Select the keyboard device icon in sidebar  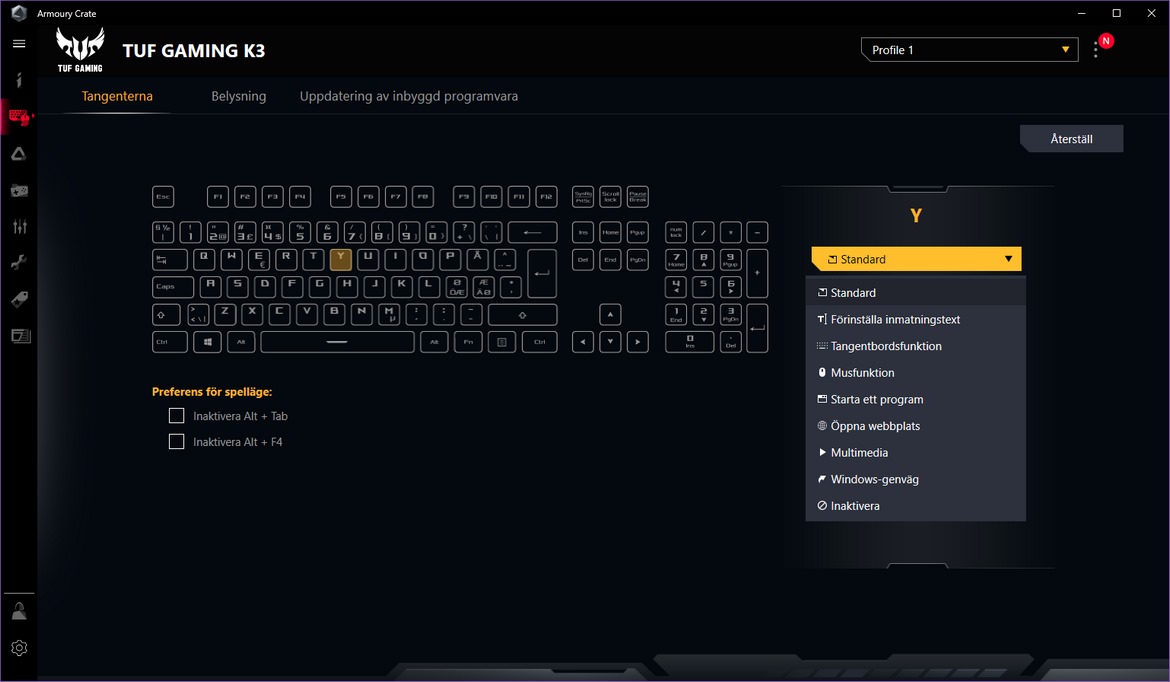point(19,116)
